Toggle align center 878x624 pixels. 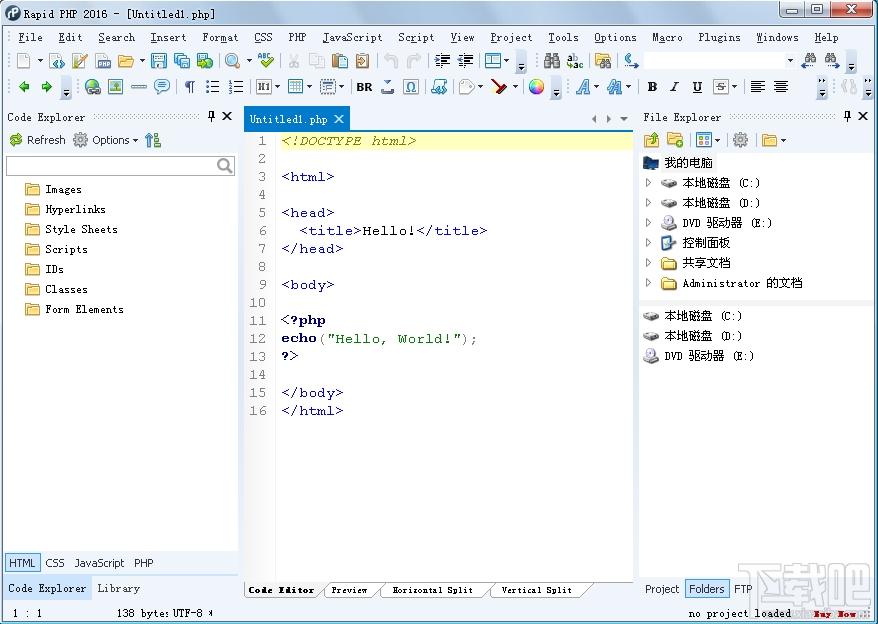(781, 87)
